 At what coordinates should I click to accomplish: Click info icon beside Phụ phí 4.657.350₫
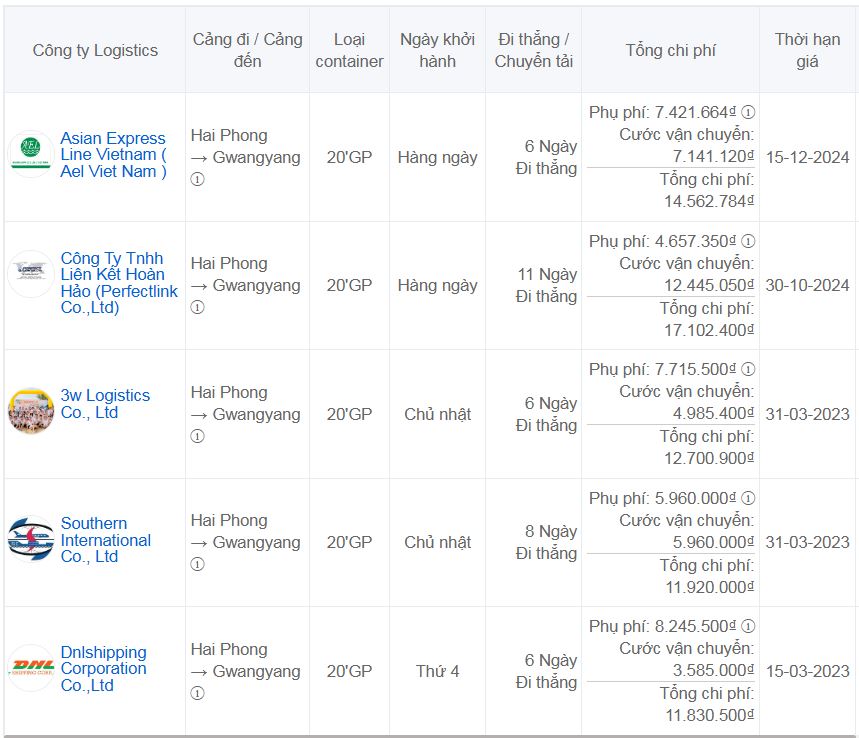[748, 241]
